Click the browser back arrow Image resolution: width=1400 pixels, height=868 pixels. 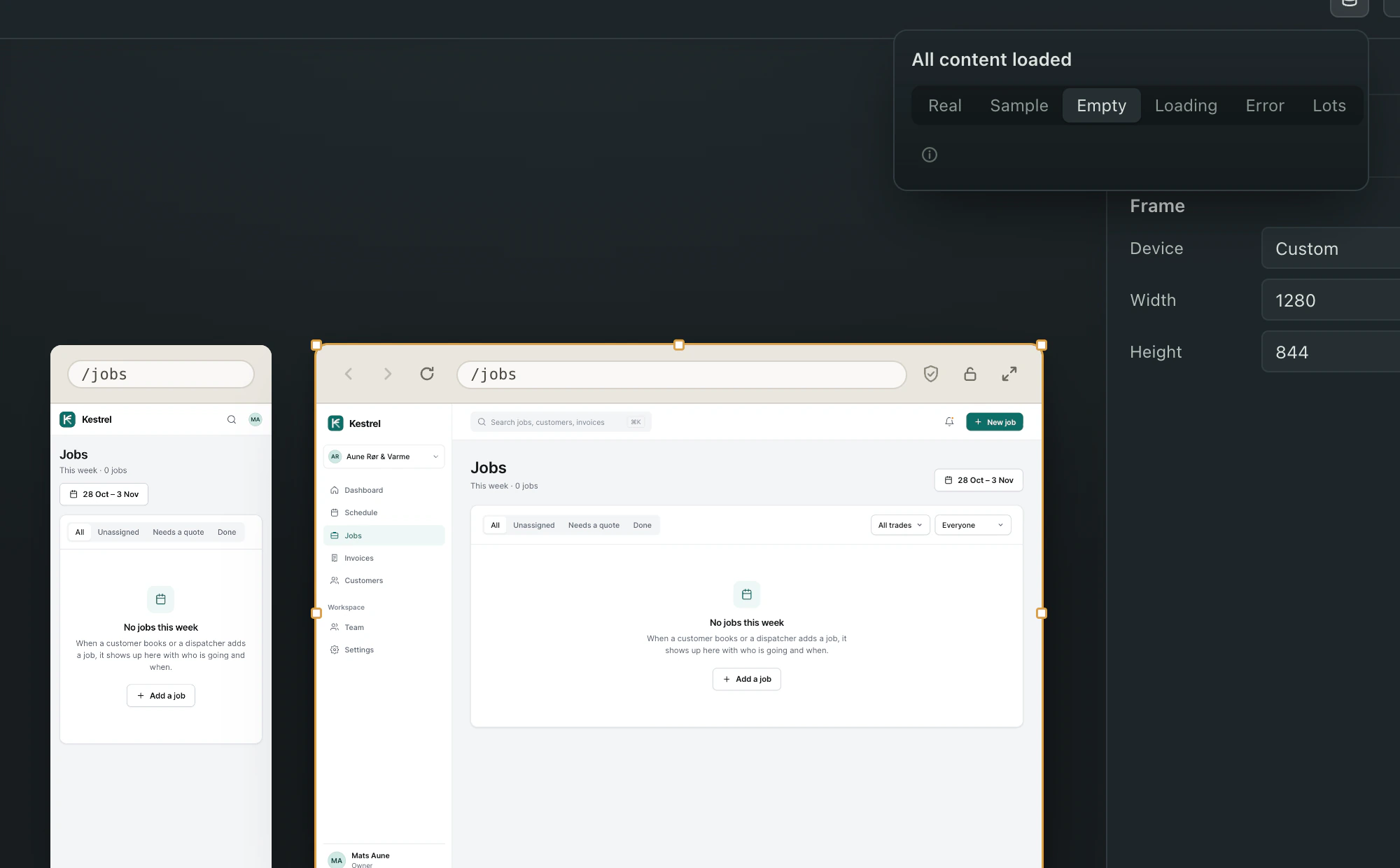tap(349, 374)
